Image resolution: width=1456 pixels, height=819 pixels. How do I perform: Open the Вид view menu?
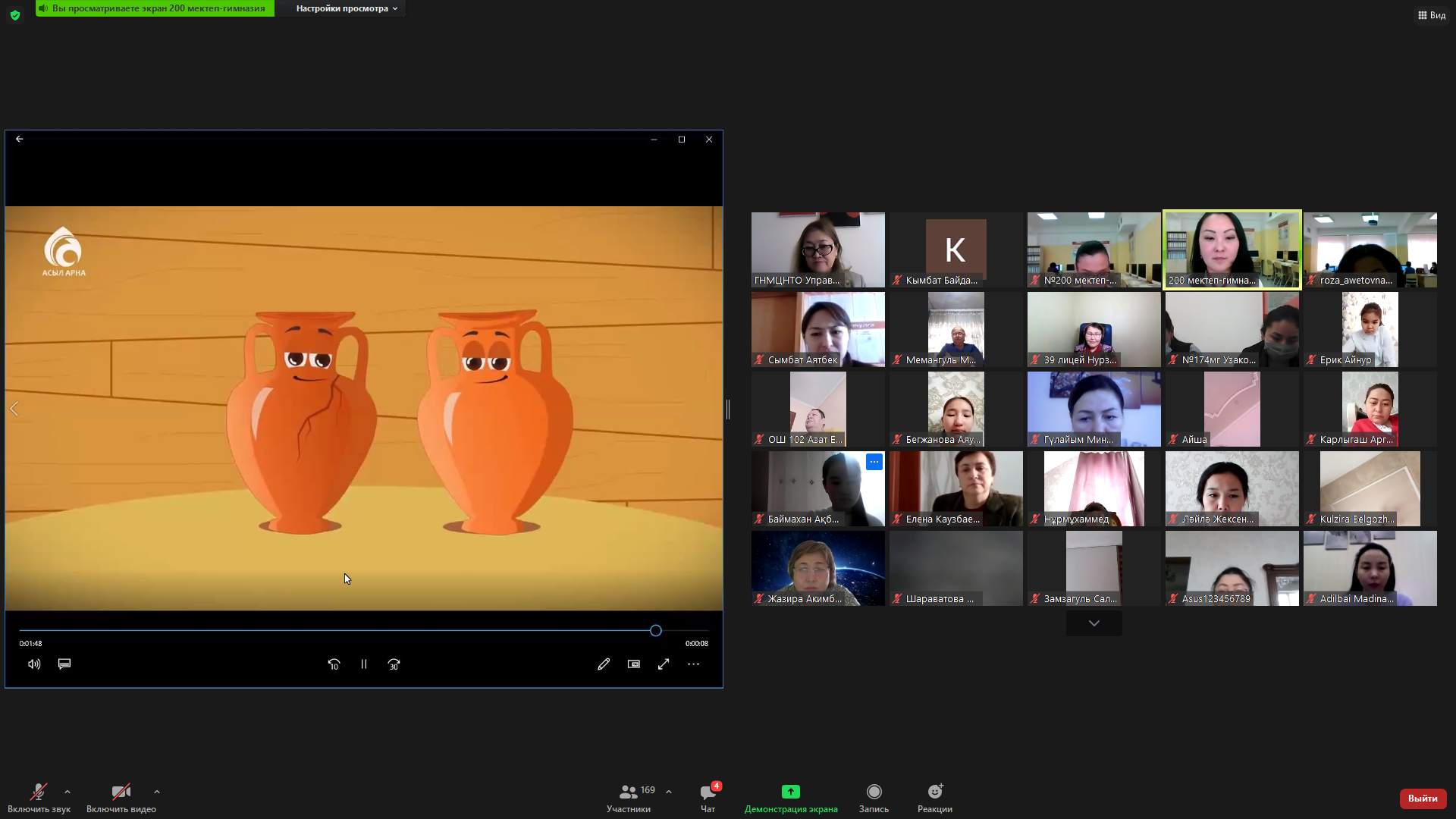pyautogui.click(x=1431, y=15)
